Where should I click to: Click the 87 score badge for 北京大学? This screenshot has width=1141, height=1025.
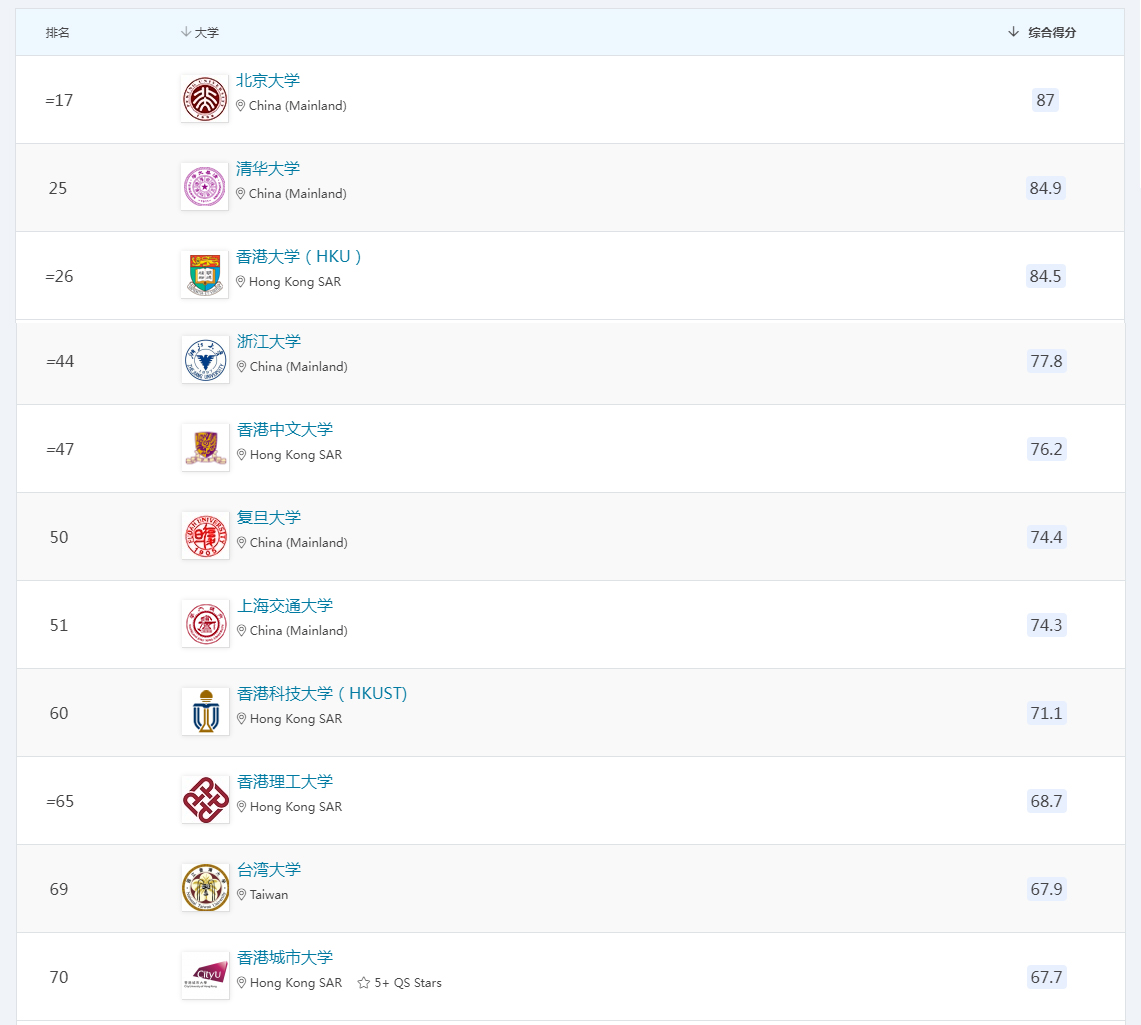[1045, 100]
